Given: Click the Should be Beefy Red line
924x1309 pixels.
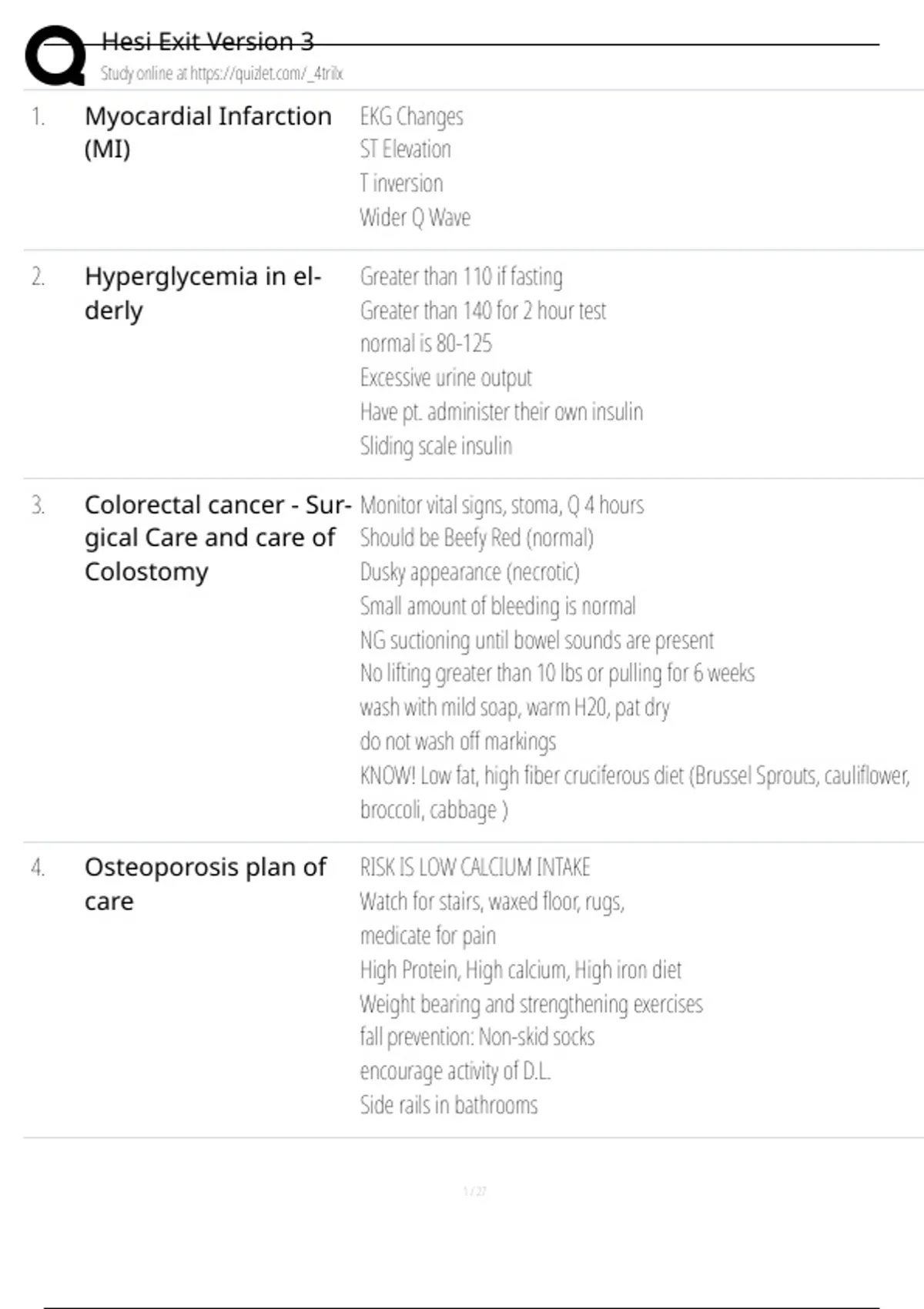Looking at the screenshot, I should pos(476,538).
